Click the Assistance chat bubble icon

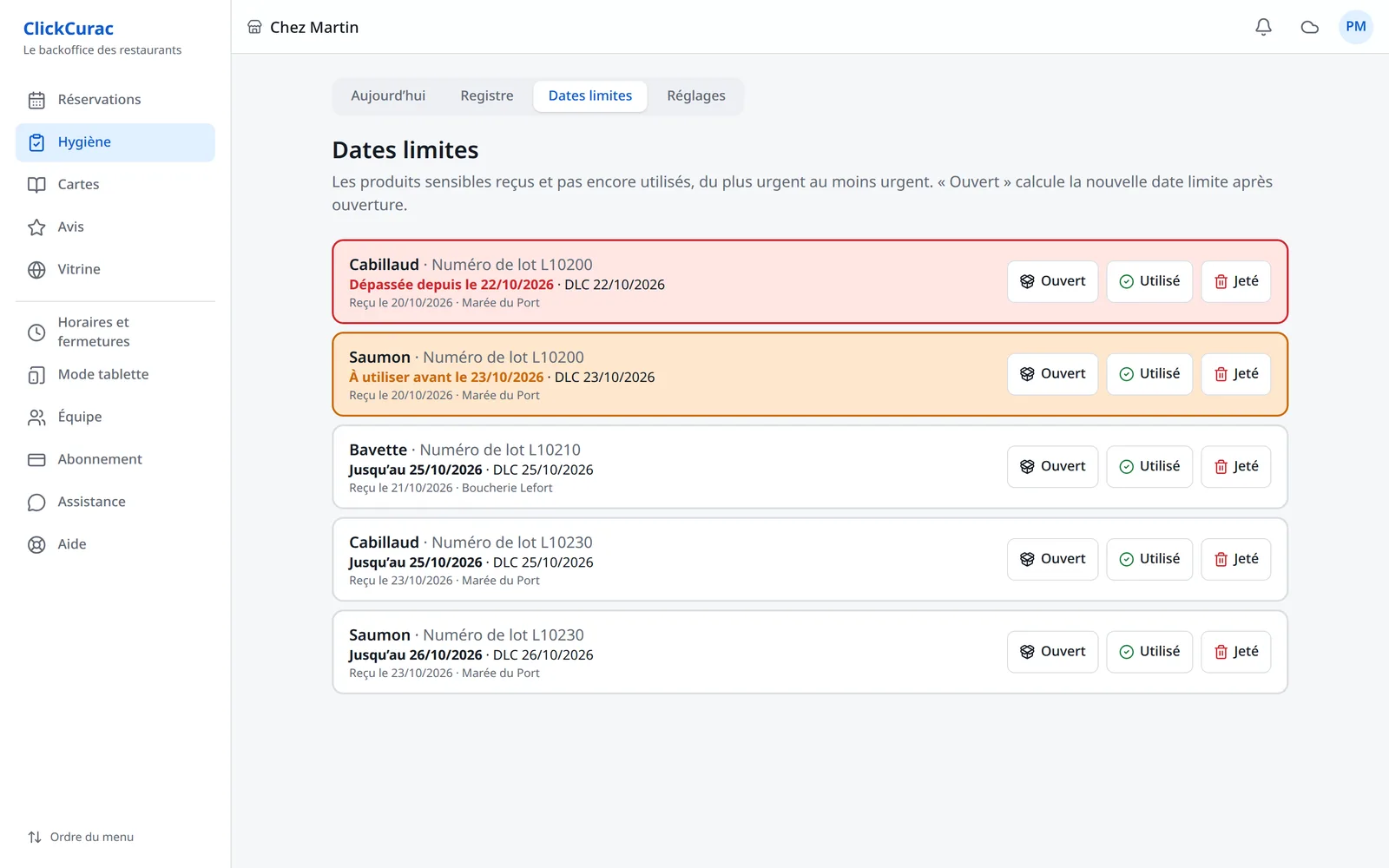point(36,503)
